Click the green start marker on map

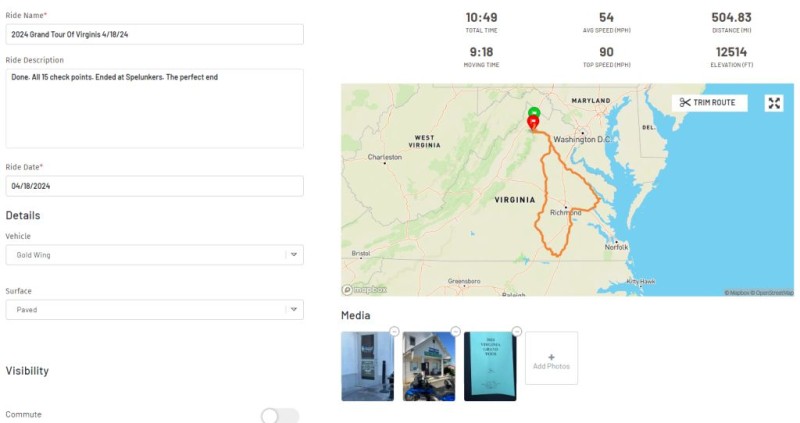pyautogui.click(x=534, y=112)
